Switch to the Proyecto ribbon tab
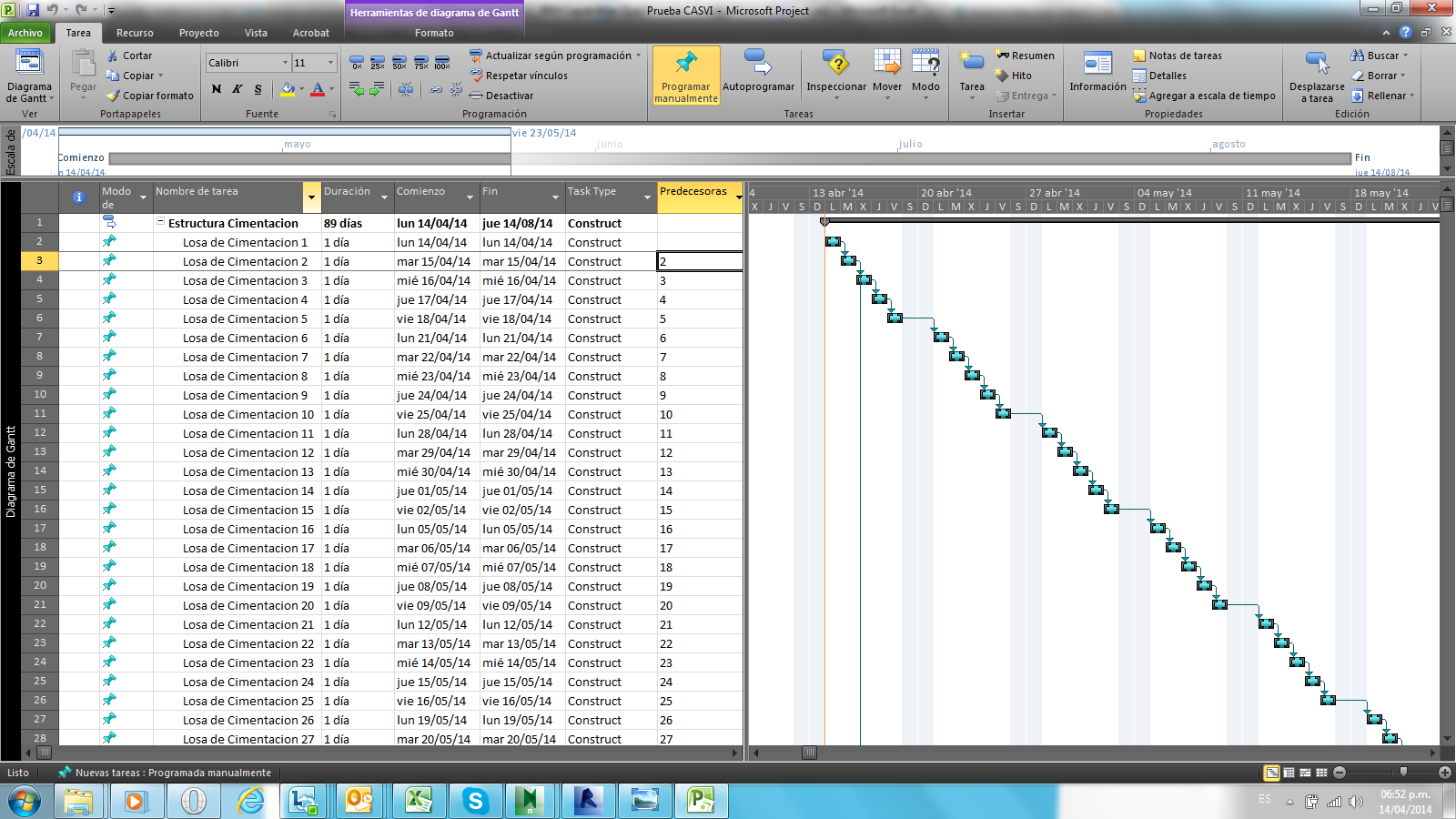1456x819 pixels. 200,33
